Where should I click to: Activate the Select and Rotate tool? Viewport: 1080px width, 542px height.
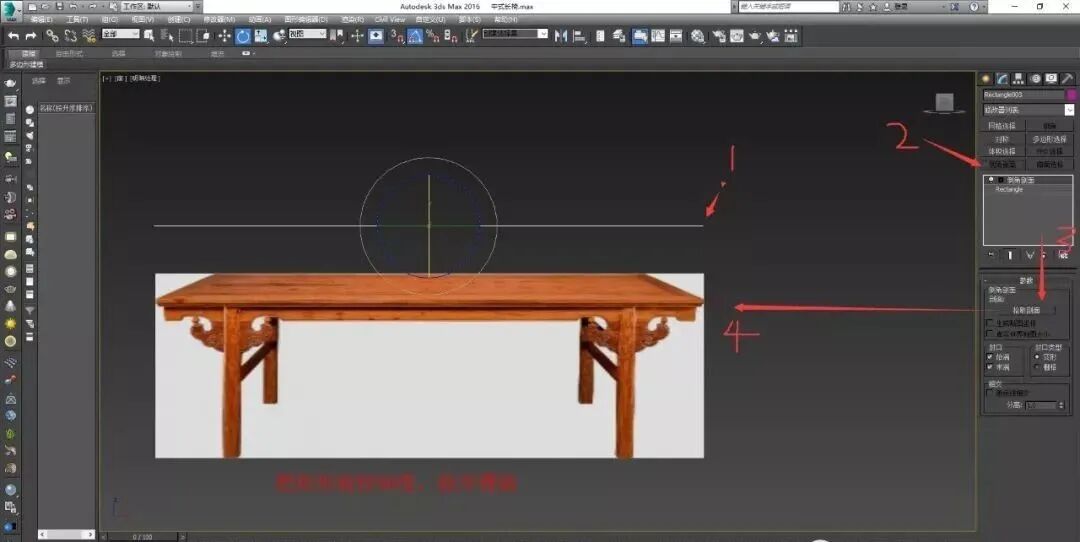coord(243,36)
